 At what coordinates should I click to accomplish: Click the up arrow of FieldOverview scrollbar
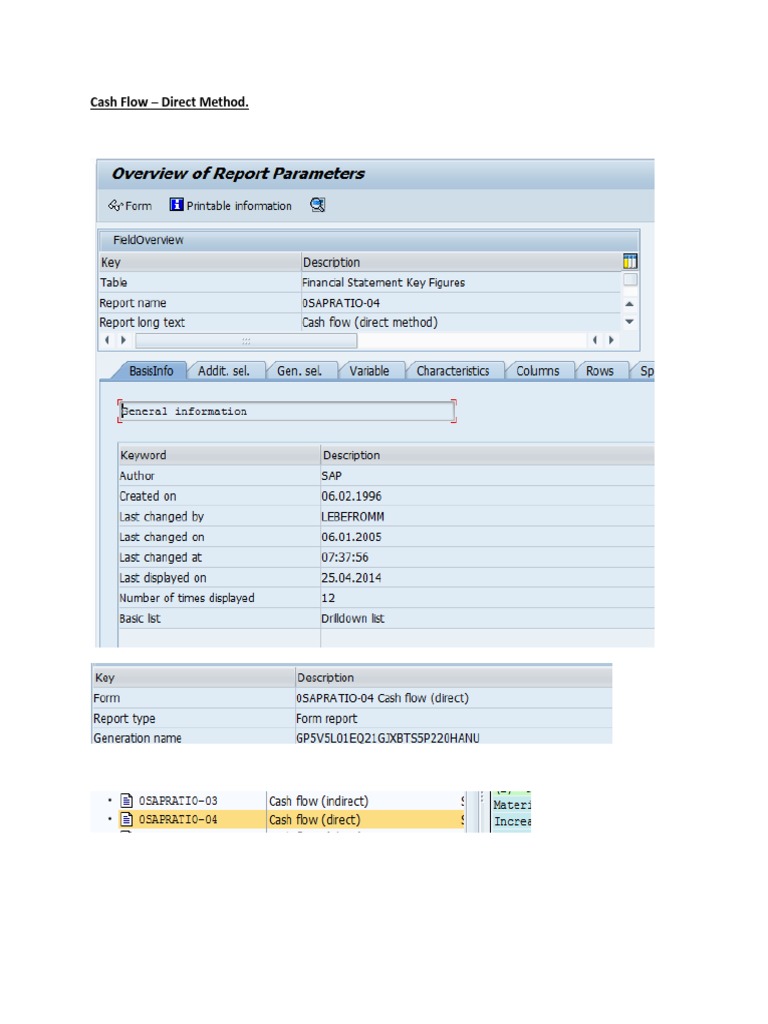pyautogui.click(x=629, y=304)
